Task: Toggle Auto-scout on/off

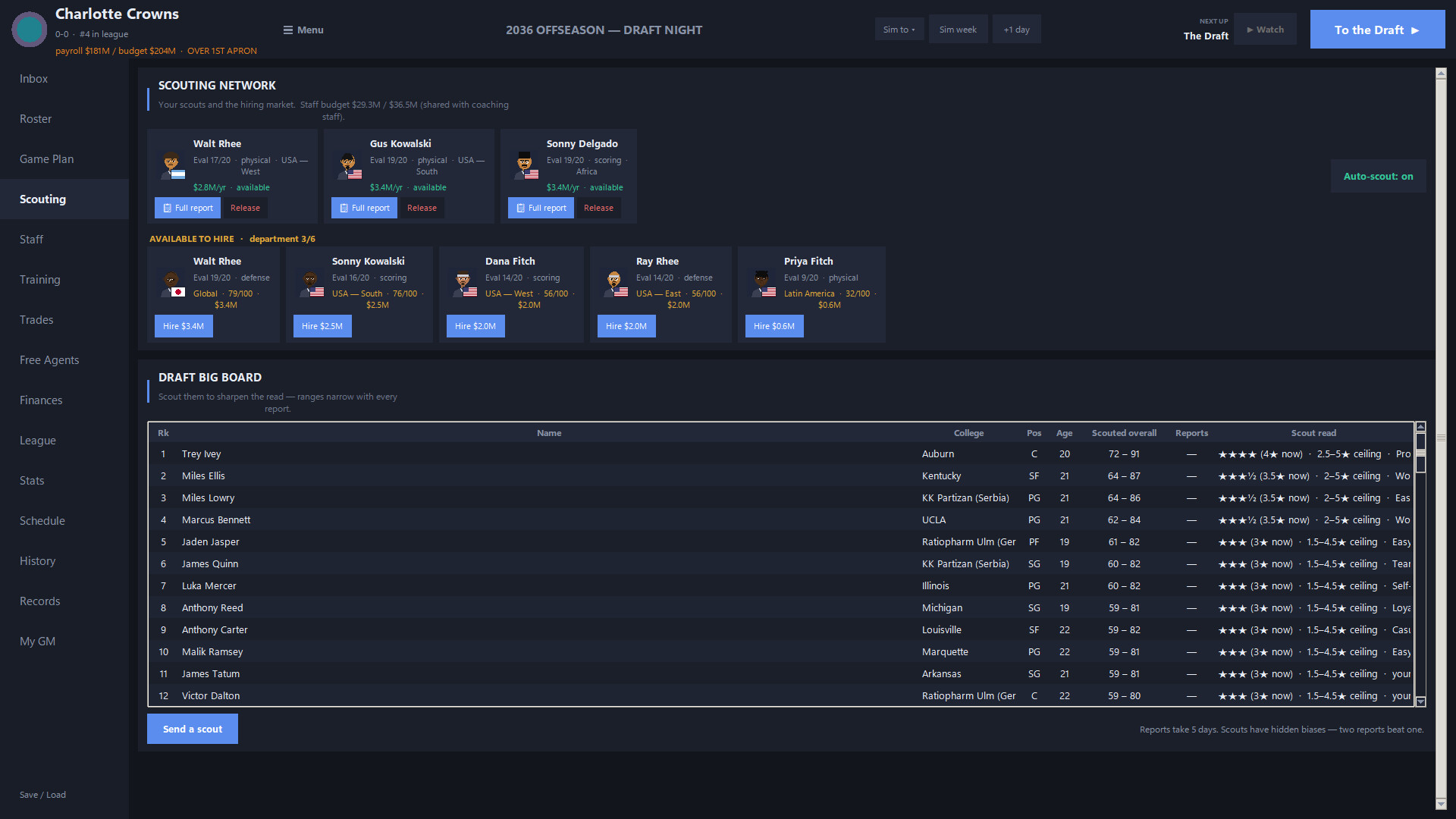Action: coord(1378,176)
